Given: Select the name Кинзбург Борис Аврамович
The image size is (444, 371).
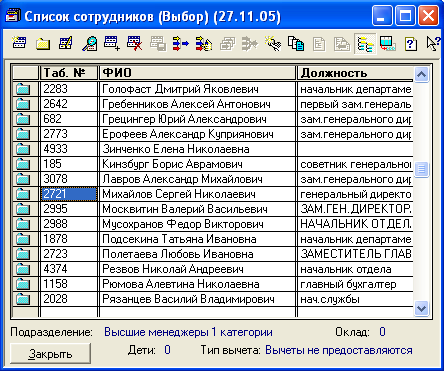Looking at the screenshot, I should (172, 164).
